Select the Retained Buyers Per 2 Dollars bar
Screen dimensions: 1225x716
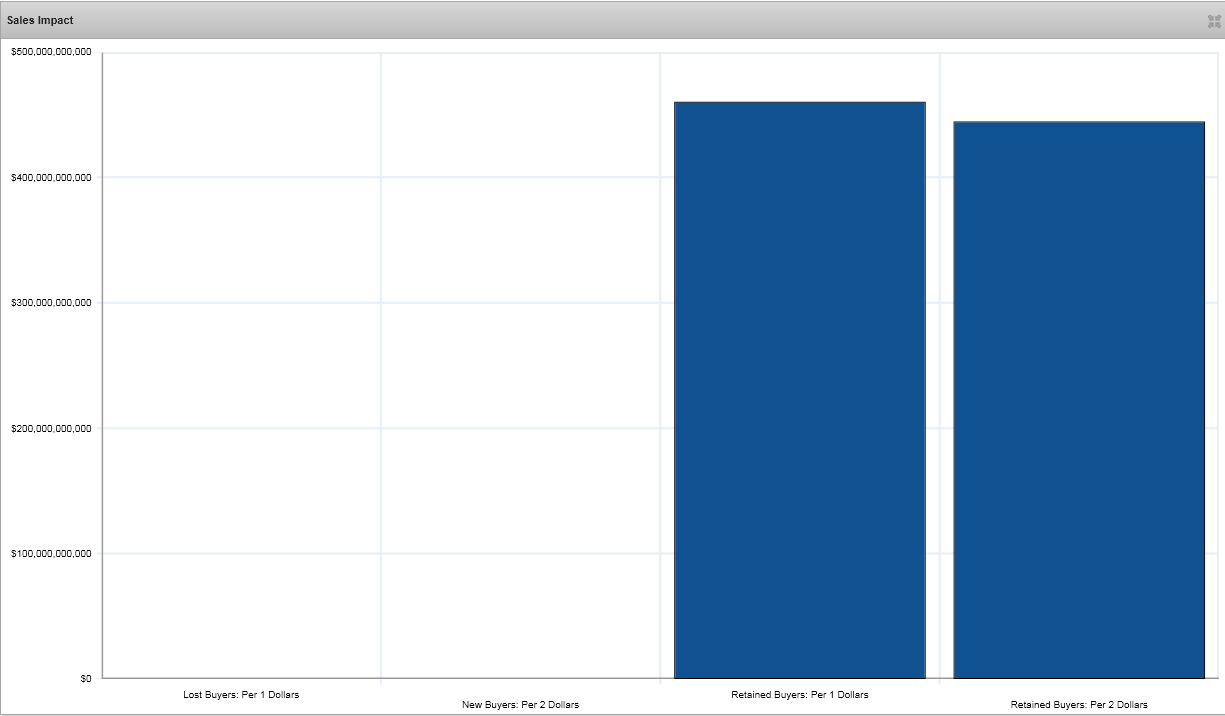(x=1078, y=400)
